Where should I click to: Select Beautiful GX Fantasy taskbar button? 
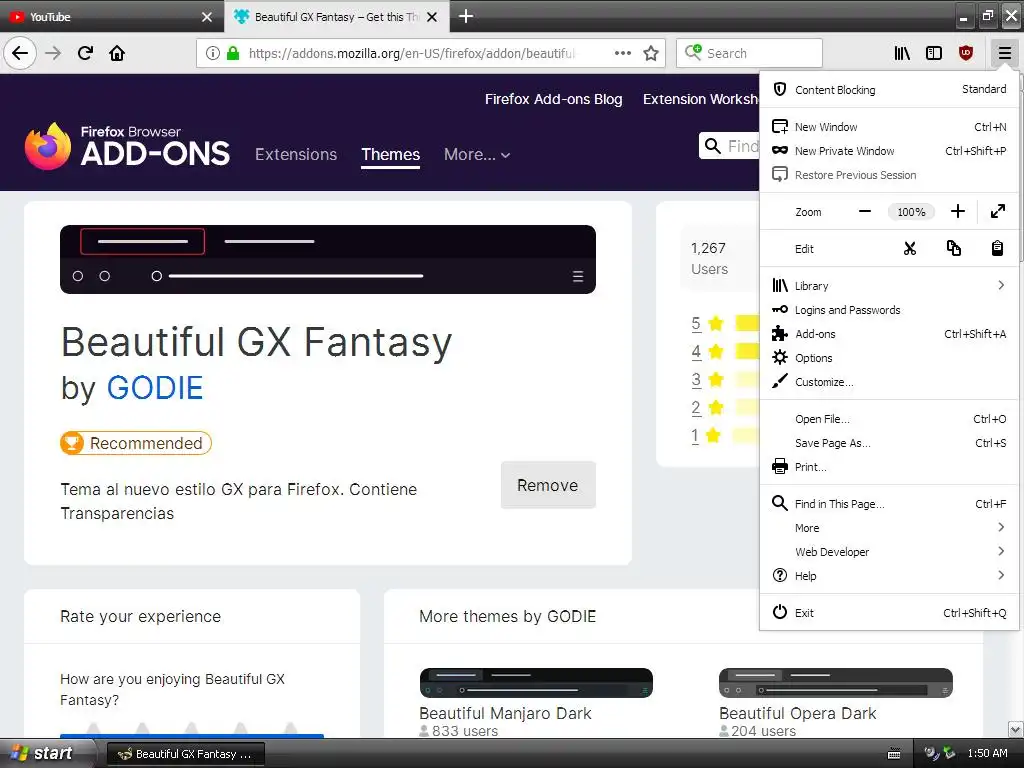186,754
